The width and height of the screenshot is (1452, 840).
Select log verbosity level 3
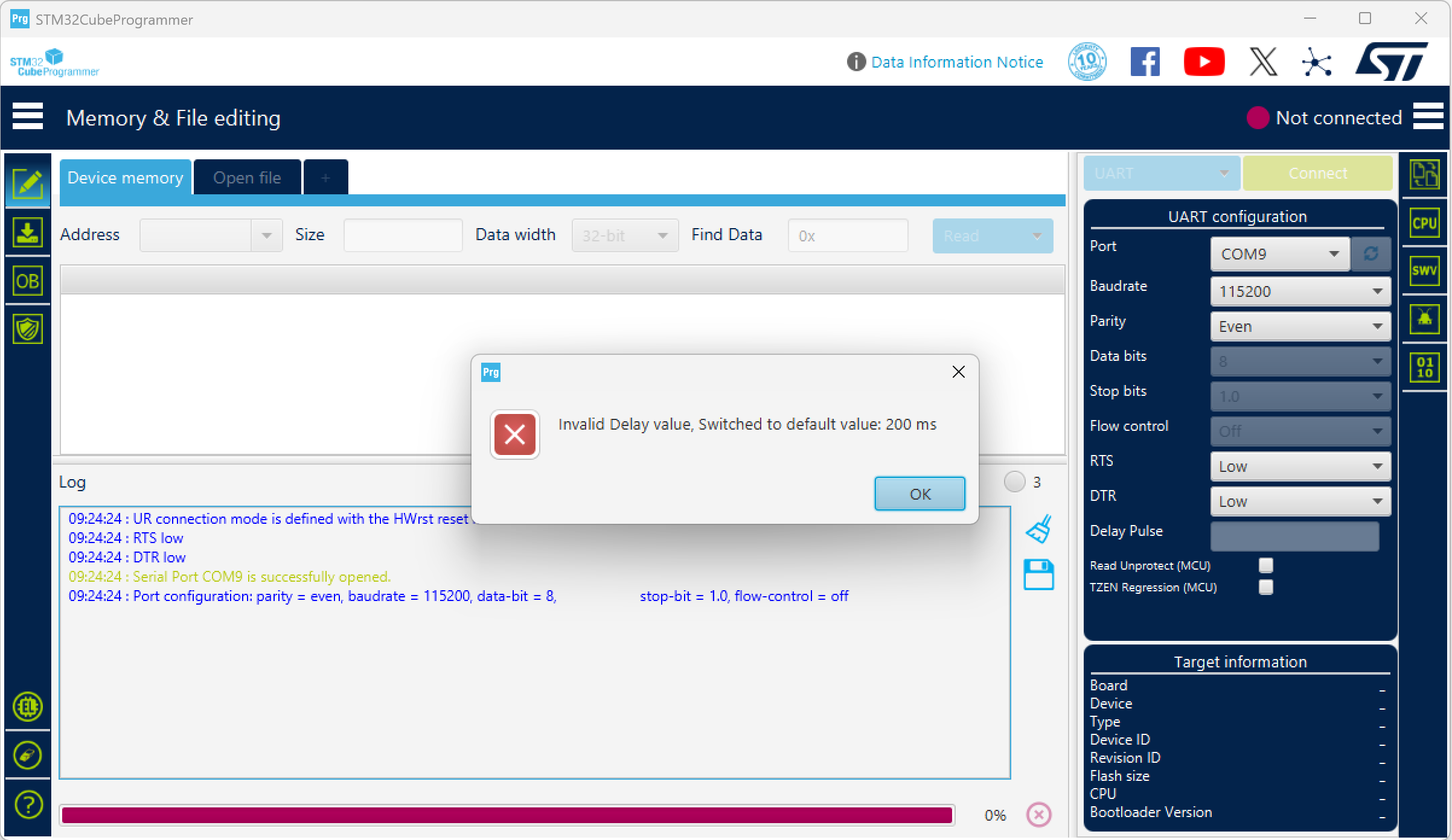coord(1015,482)
